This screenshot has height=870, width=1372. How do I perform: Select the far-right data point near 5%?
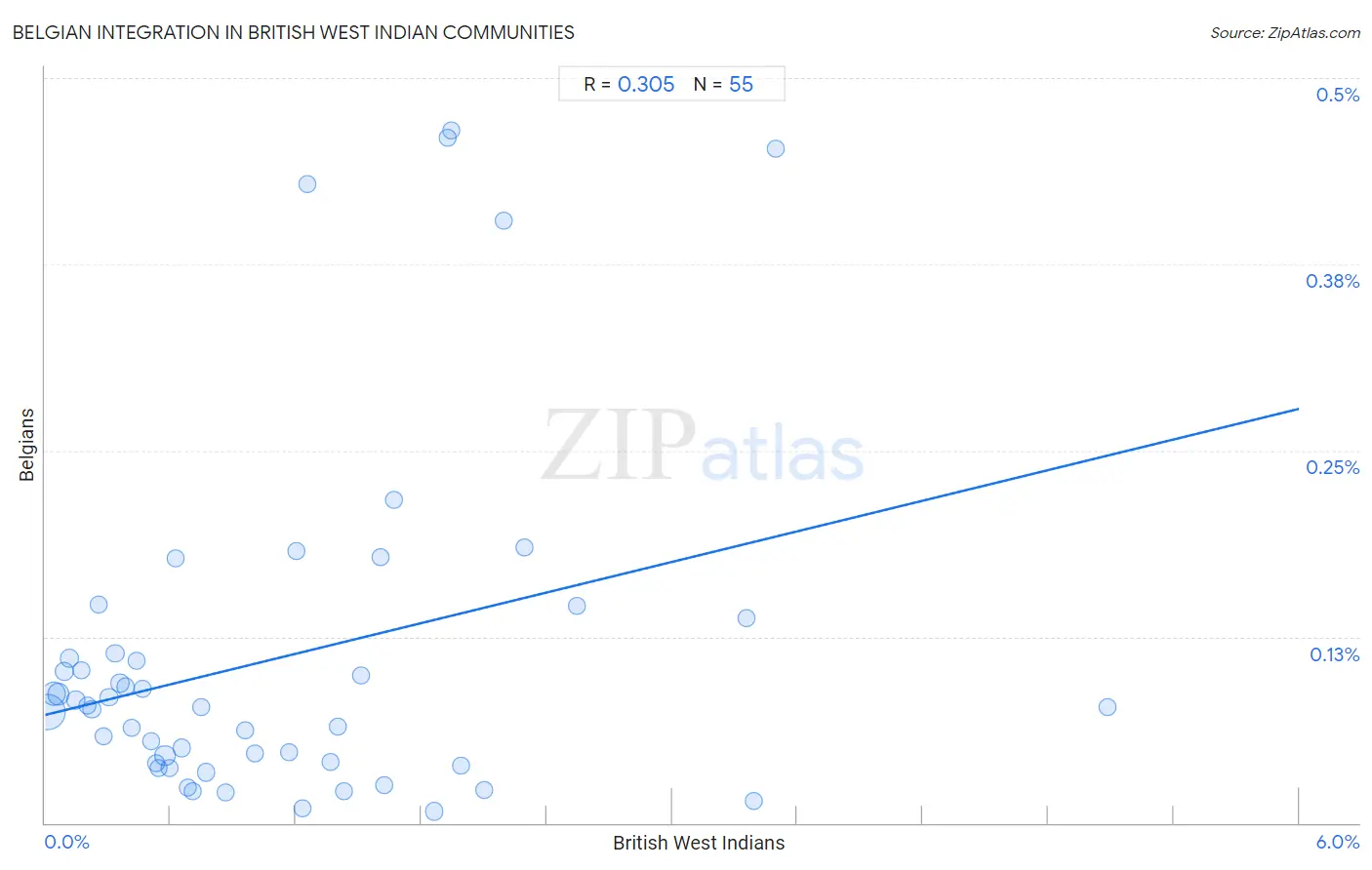click(1107, 707)
